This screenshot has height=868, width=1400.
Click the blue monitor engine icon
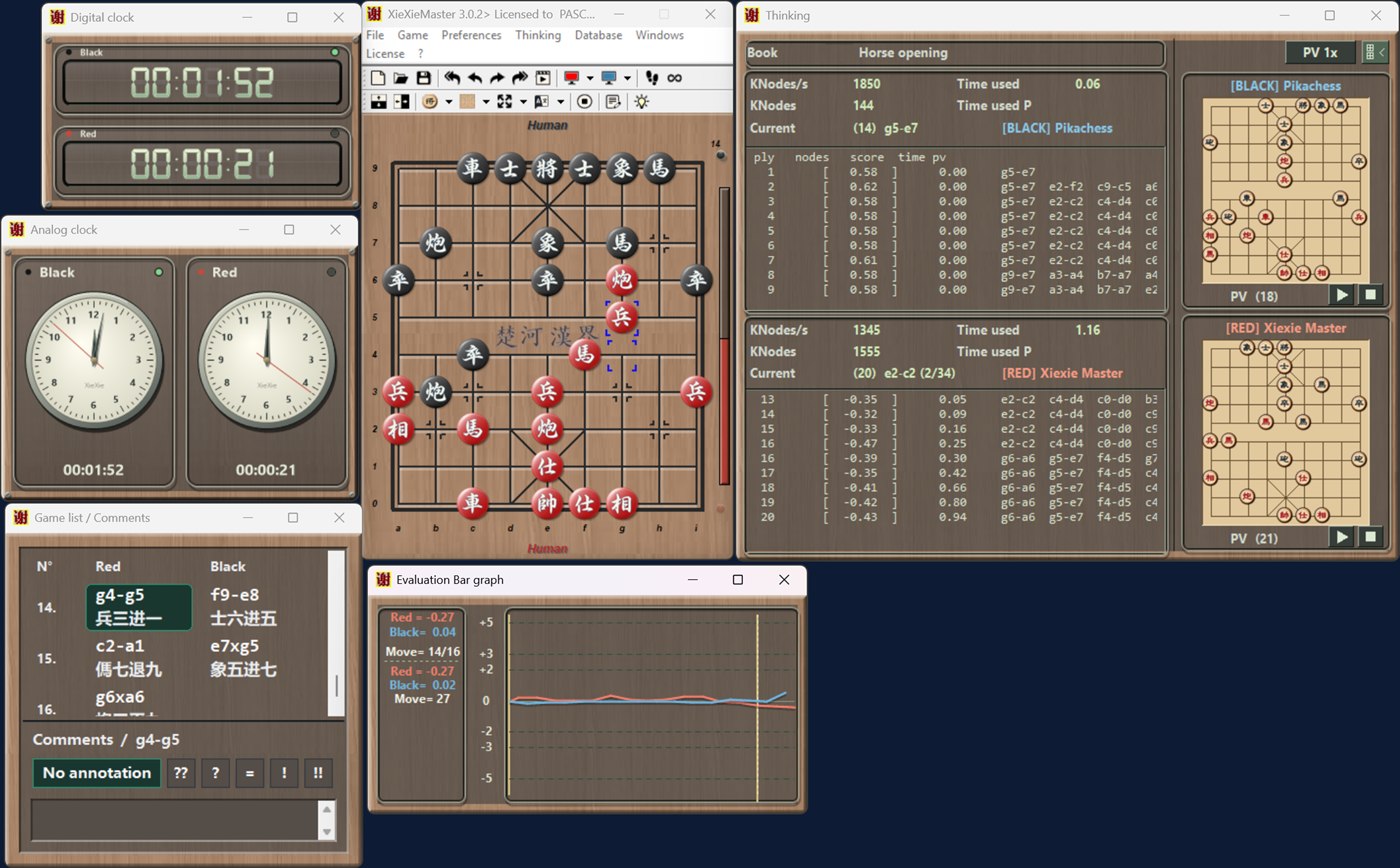click(609, 78)
